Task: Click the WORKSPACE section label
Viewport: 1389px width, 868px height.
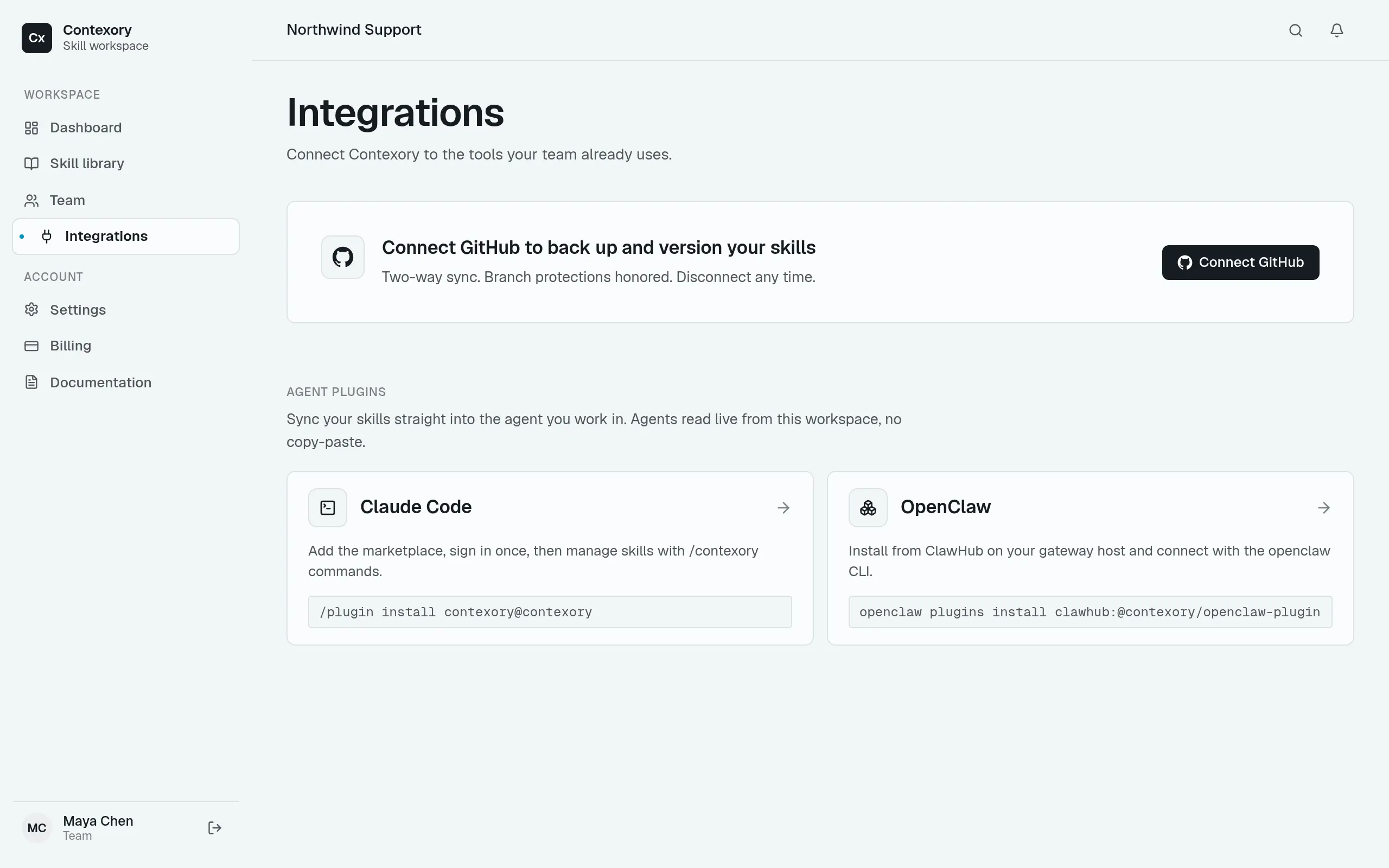Action: [x=62, y=95]
